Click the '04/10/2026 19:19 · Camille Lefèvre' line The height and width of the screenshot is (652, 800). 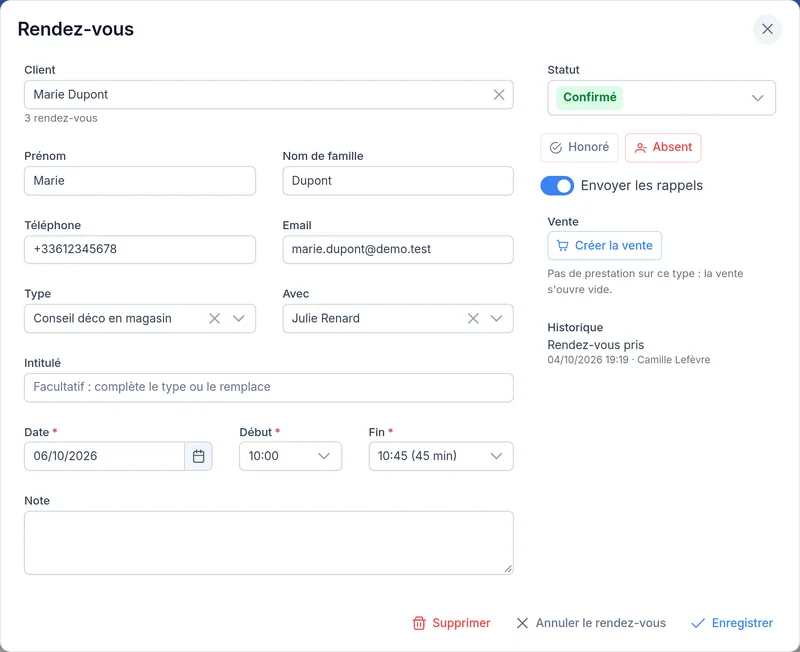pos(629,360)
